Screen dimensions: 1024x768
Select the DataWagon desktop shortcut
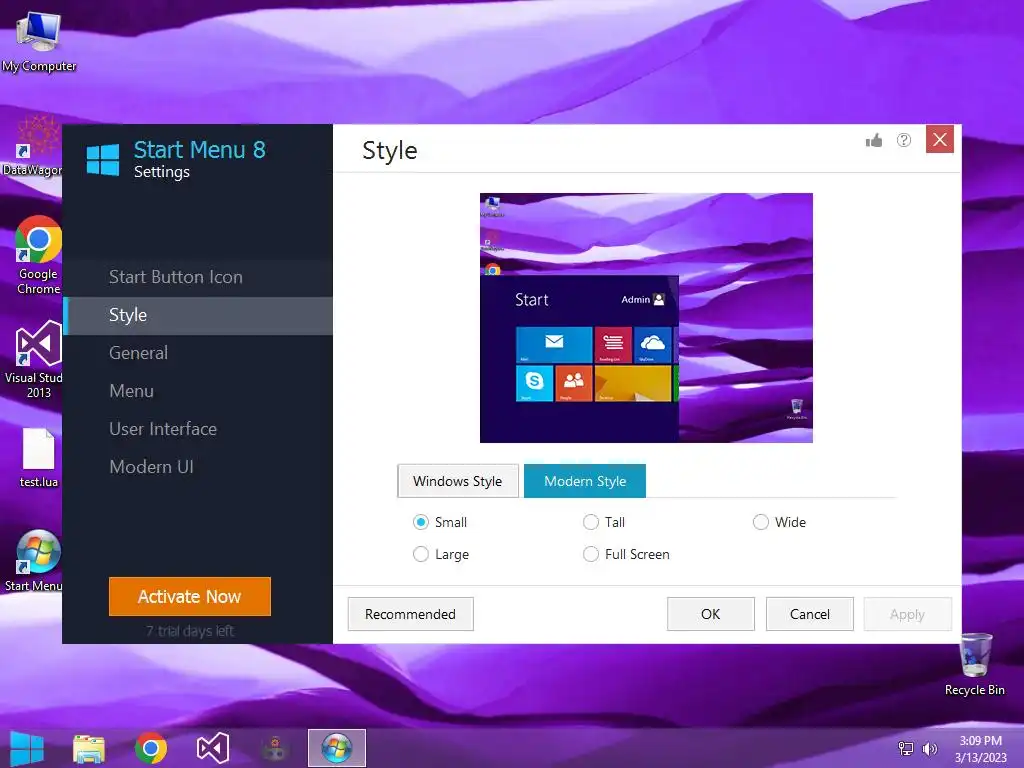coord(33,147)
